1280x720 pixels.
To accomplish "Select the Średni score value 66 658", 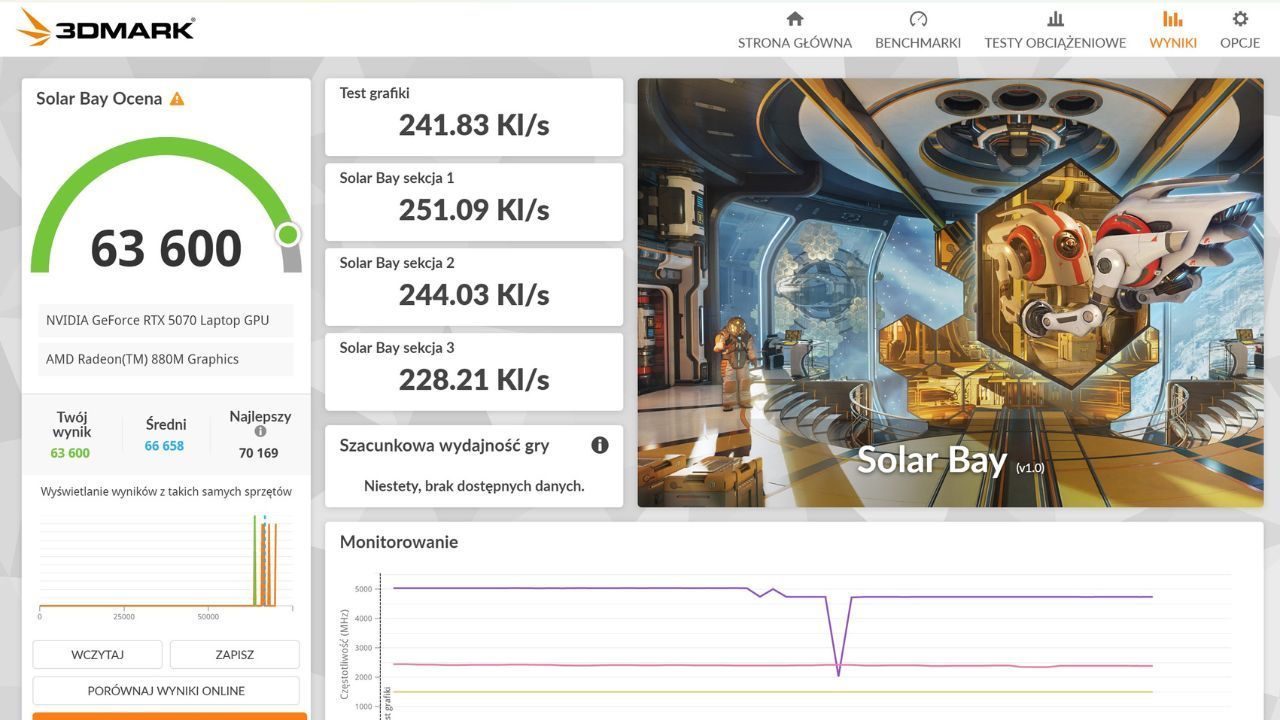I will pyautogui.click(x=164, y=446).
